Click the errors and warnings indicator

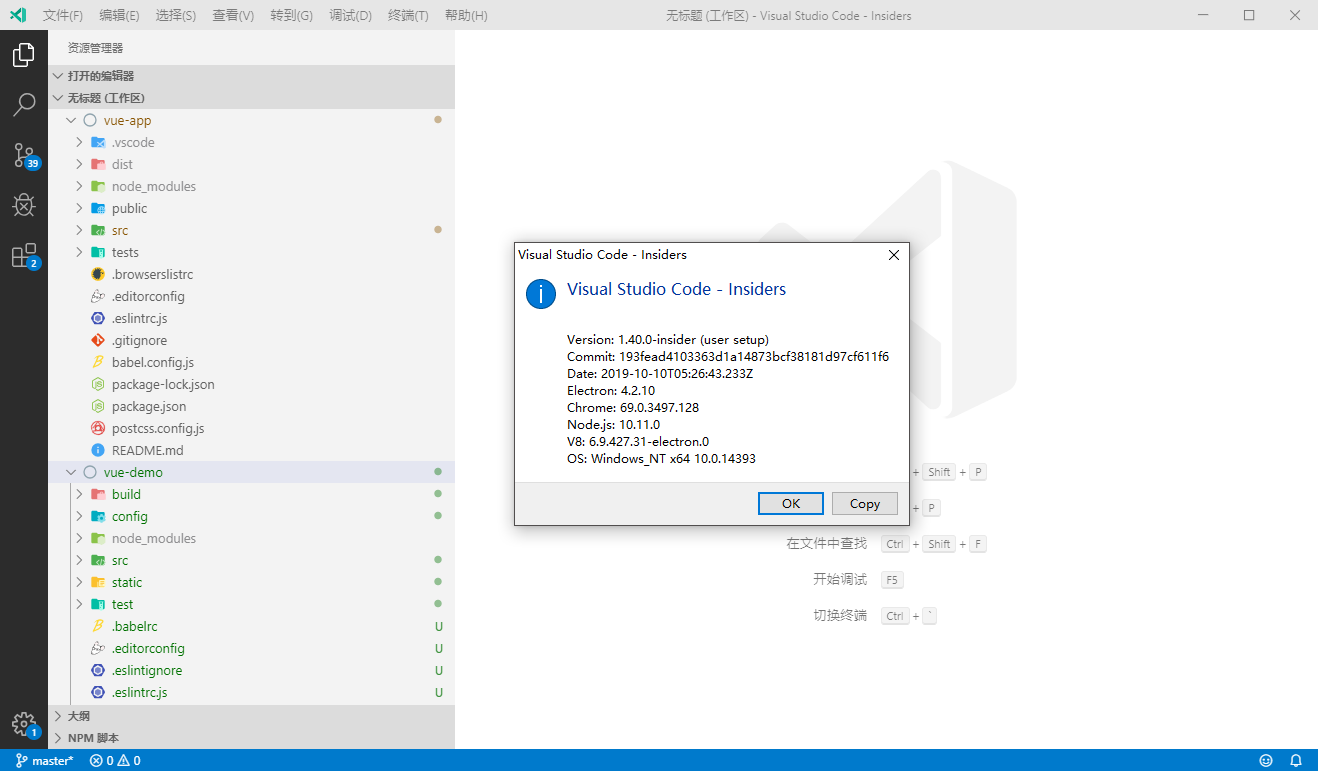tap(113, 760)
